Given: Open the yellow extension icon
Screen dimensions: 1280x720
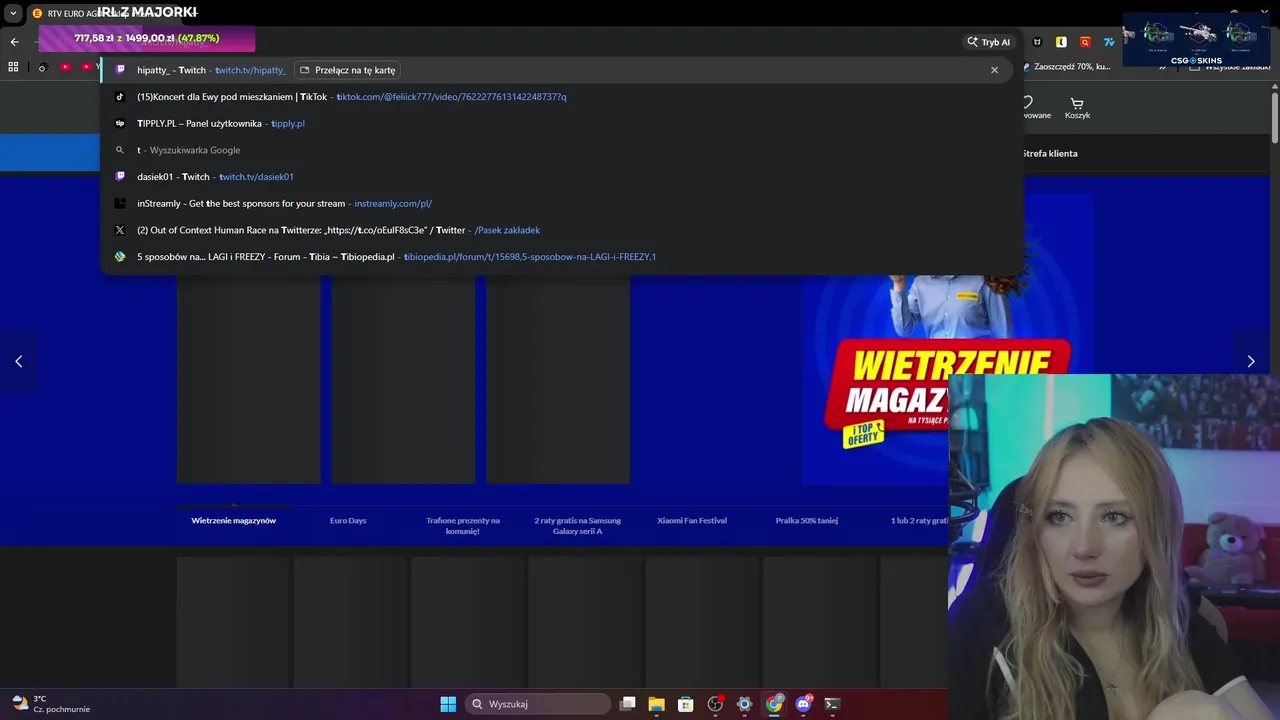Looking at the screenshot, I should tap(1061, 42).
